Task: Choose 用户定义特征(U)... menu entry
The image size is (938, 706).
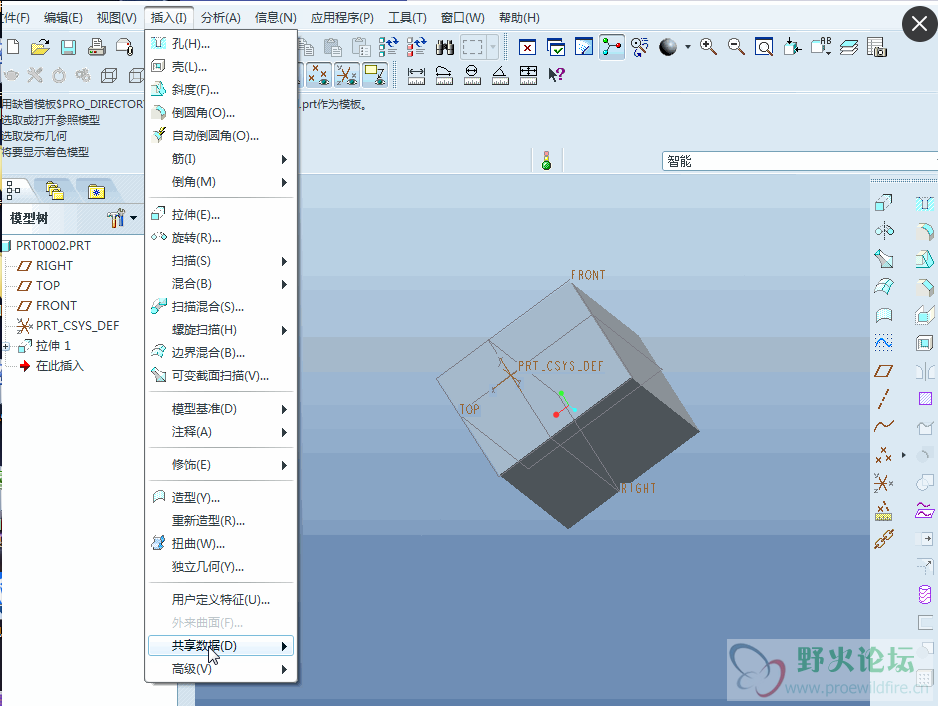Action: 221,600
